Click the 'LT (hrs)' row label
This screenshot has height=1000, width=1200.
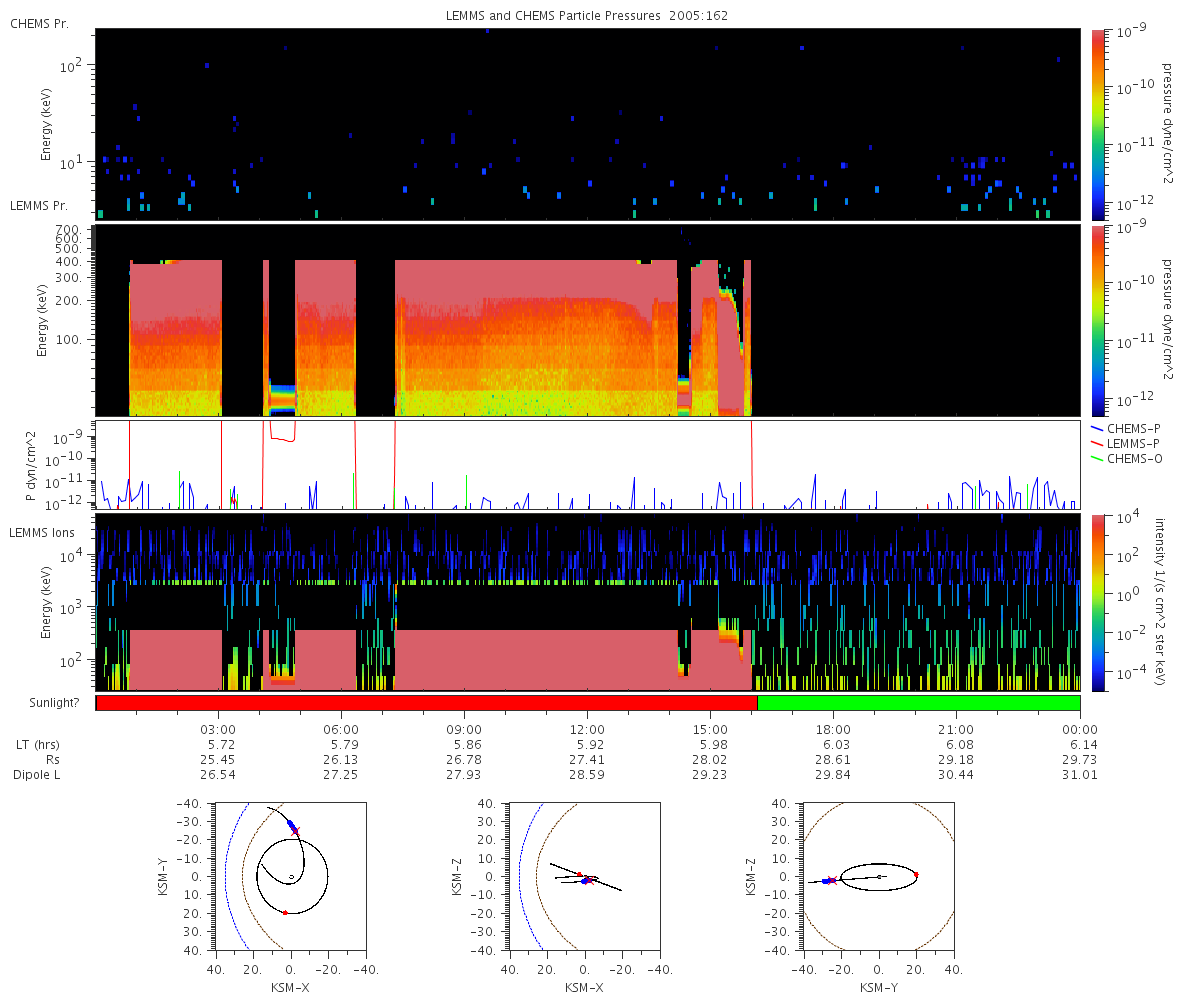point(35,746)
